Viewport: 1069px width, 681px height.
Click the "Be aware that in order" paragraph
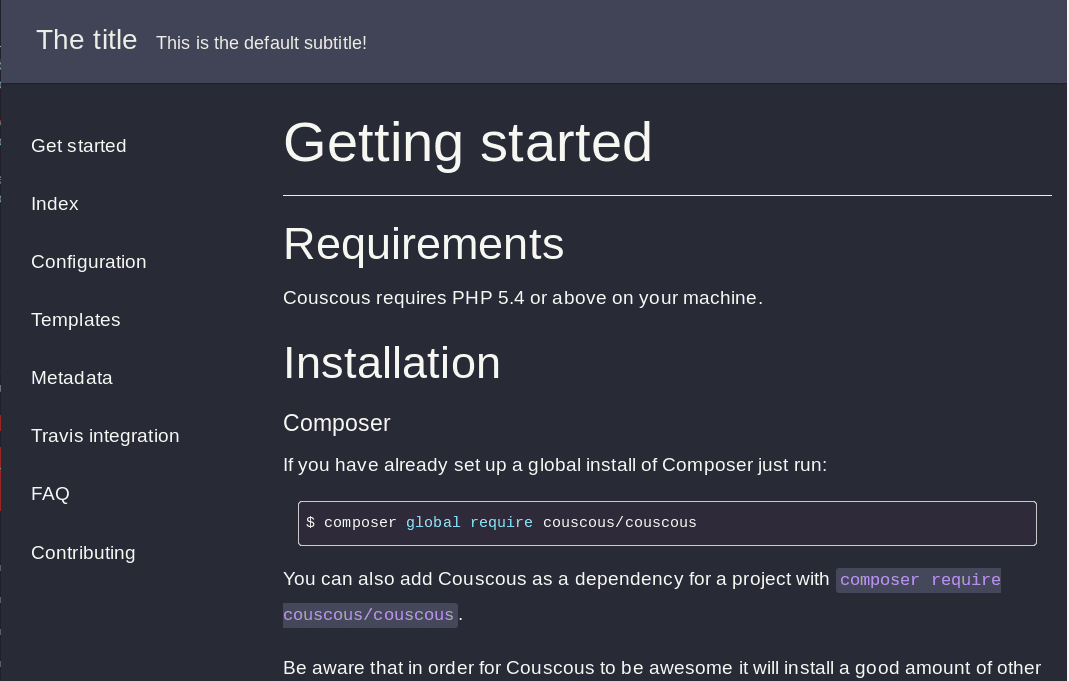tap(661, 667)
